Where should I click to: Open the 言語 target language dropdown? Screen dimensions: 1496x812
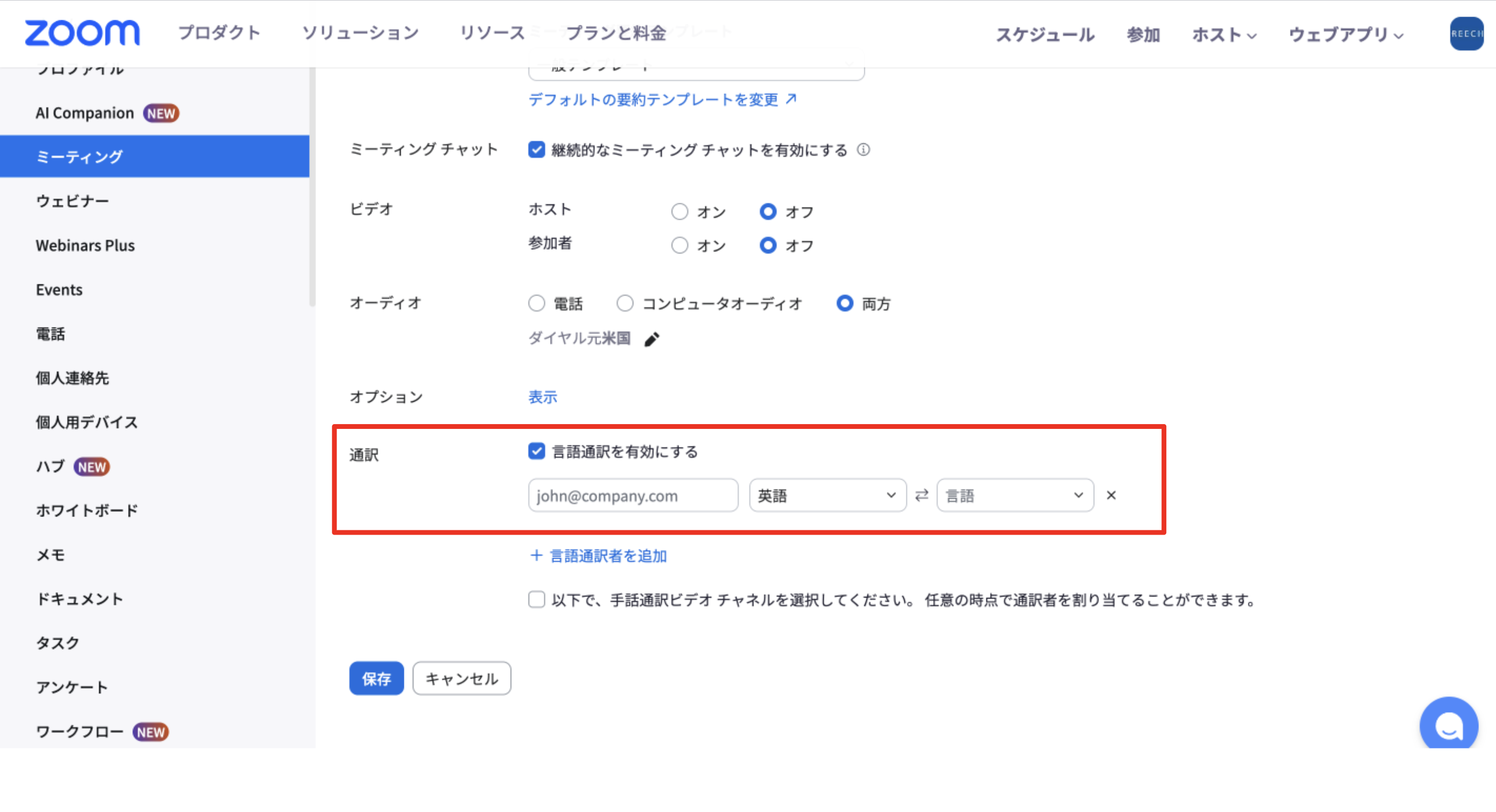tap(1015, 496)
